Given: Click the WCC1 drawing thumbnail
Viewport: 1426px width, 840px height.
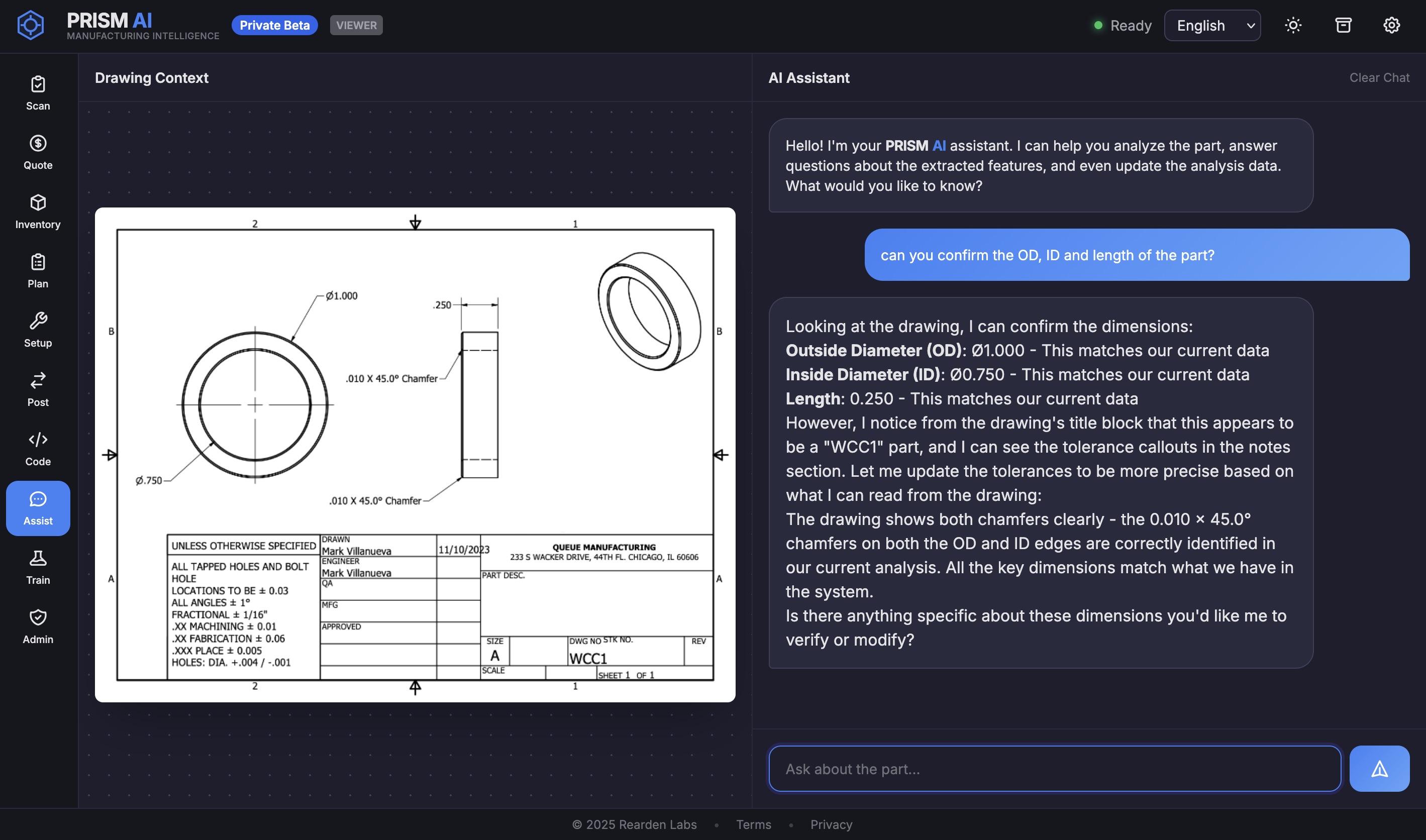Looking at the screenshot, I should [415, 455].
